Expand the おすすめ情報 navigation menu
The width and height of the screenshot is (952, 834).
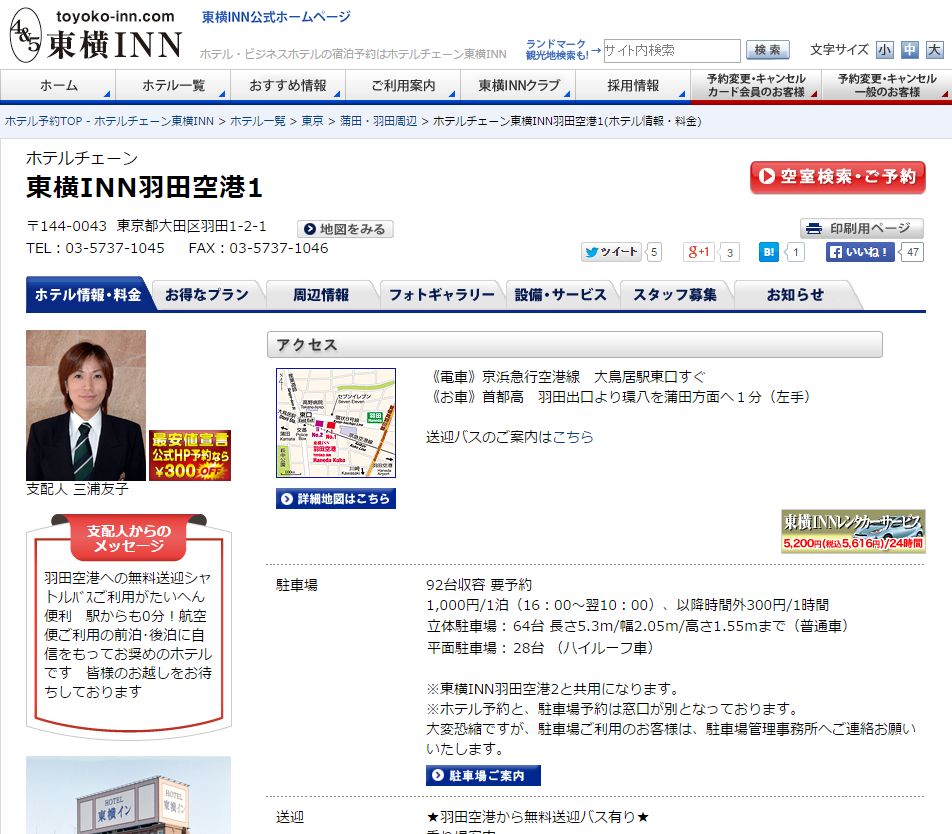288,86
